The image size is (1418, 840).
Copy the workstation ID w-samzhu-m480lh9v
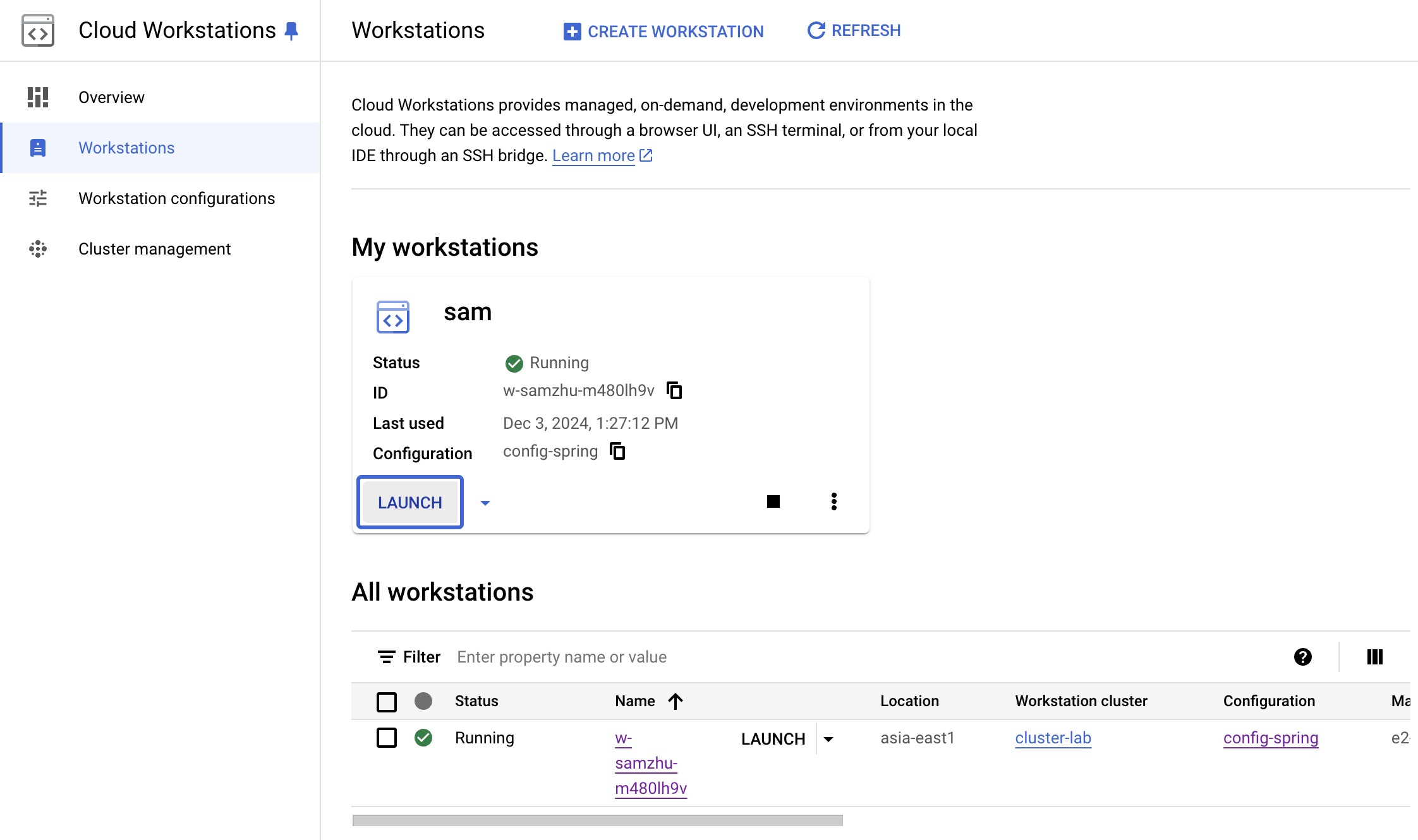click(674, 390)
